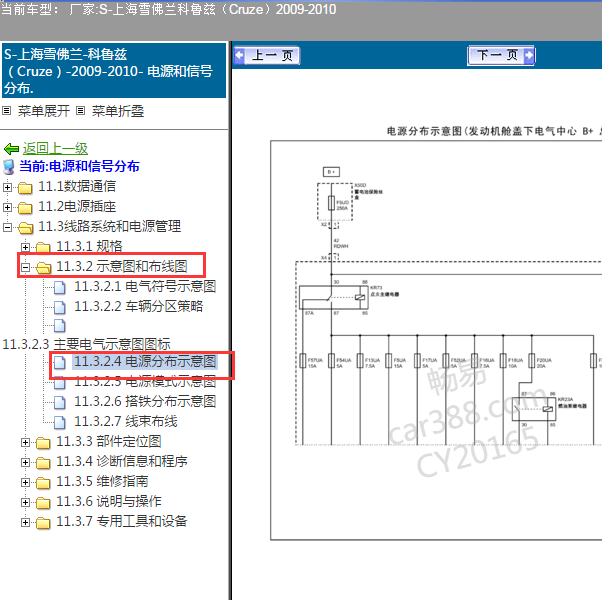Expand the 11.2电源插座 node
Viewport: 602px width, 600px height.
(7, 207)
